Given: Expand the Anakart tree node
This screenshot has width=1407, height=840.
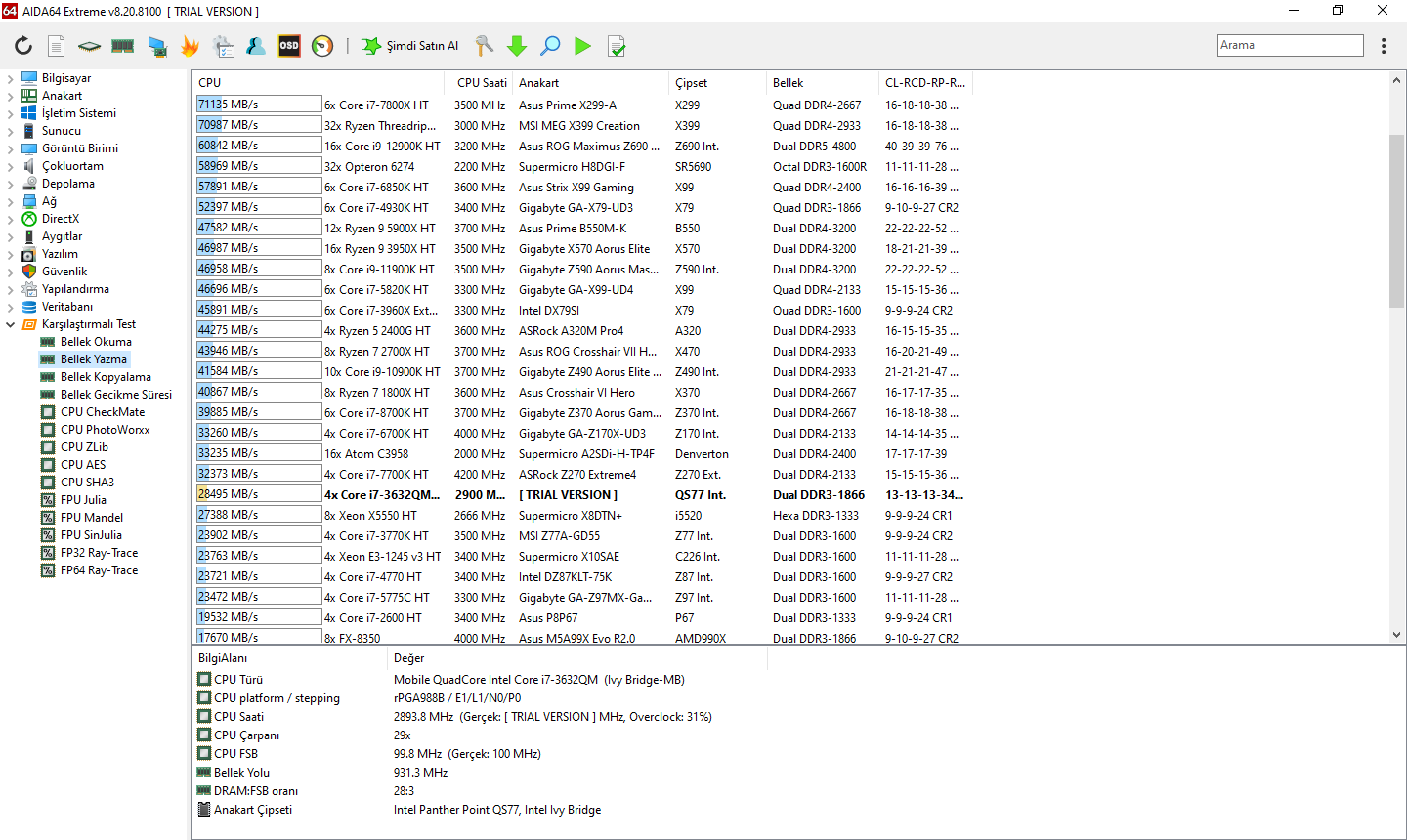Looking at the screenshot, I should (10, 96).
